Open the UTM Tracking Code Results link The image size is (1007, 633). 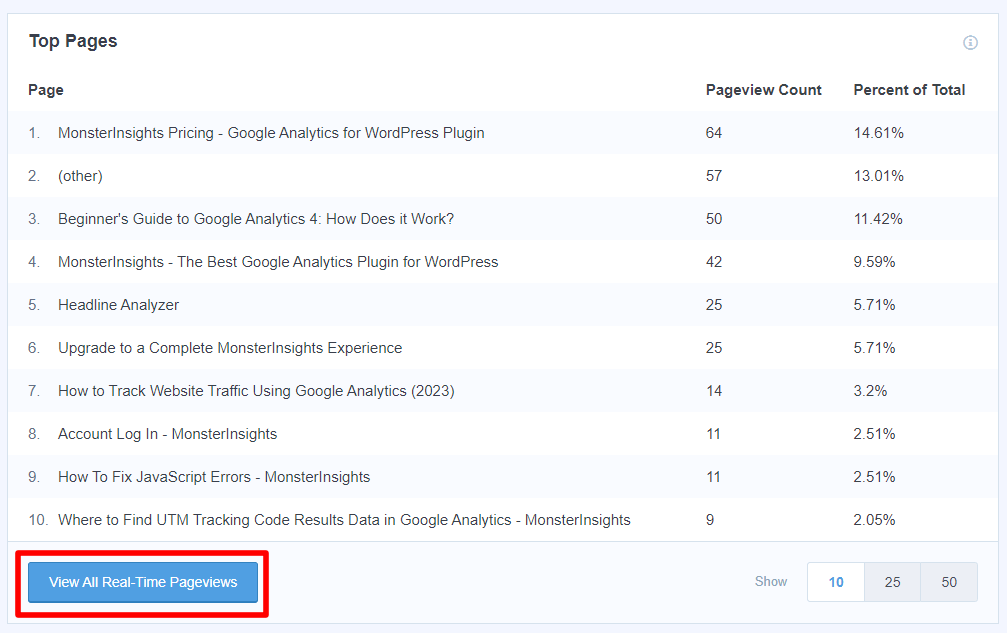pos(344,519)
